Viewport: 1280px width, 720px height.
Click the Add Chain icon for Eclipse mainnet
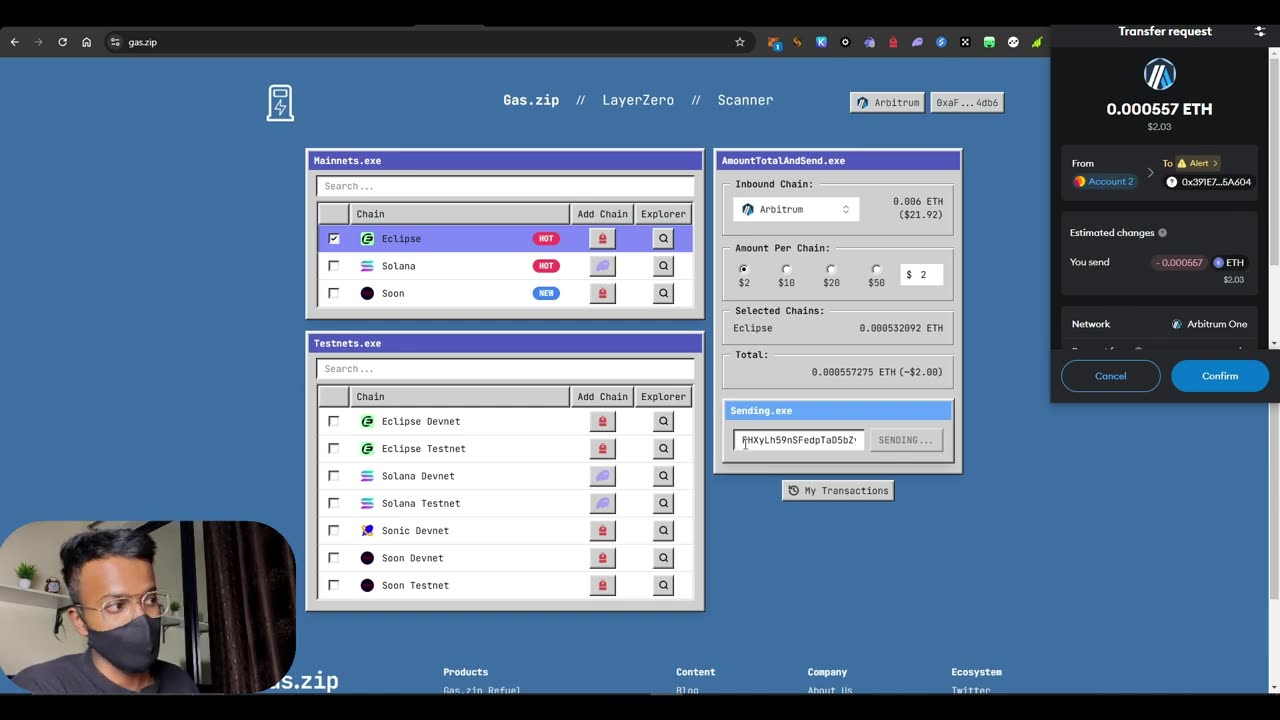602,239
